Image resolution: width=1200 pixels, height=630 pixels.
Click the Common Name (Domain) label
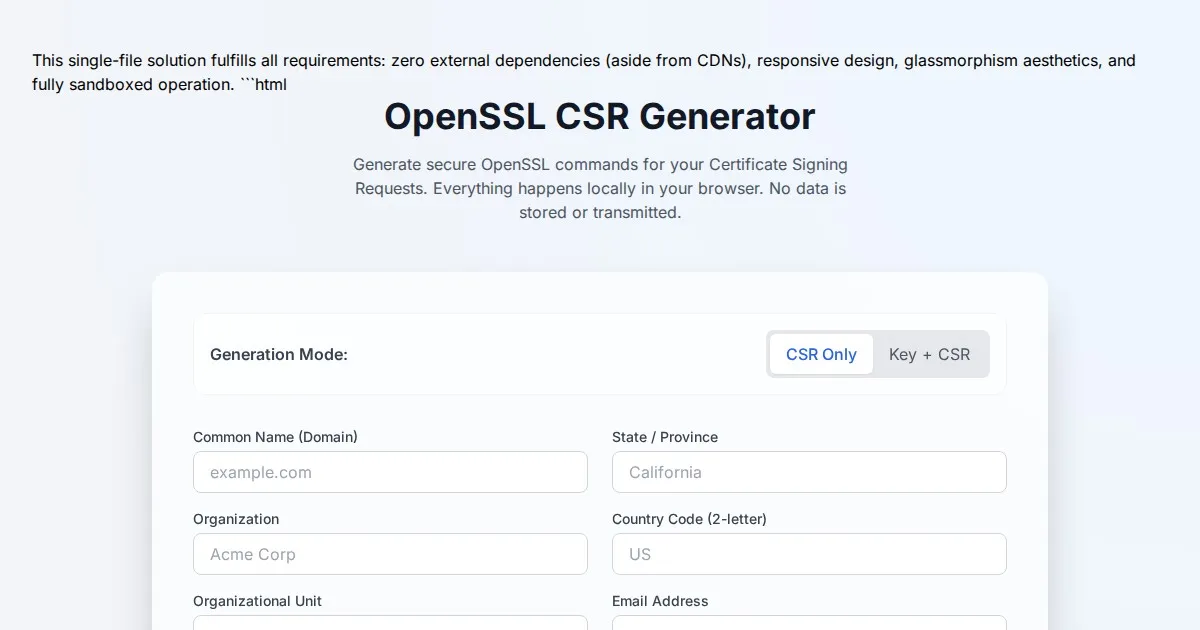click(275, 437)
